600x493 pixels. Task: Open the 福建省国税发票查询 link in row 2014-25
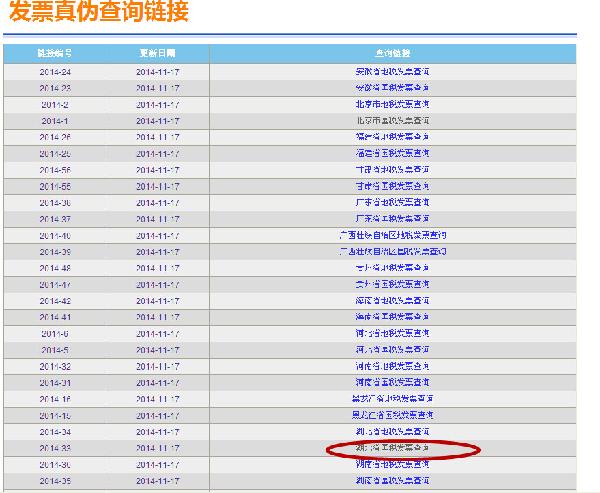(392, 153)
